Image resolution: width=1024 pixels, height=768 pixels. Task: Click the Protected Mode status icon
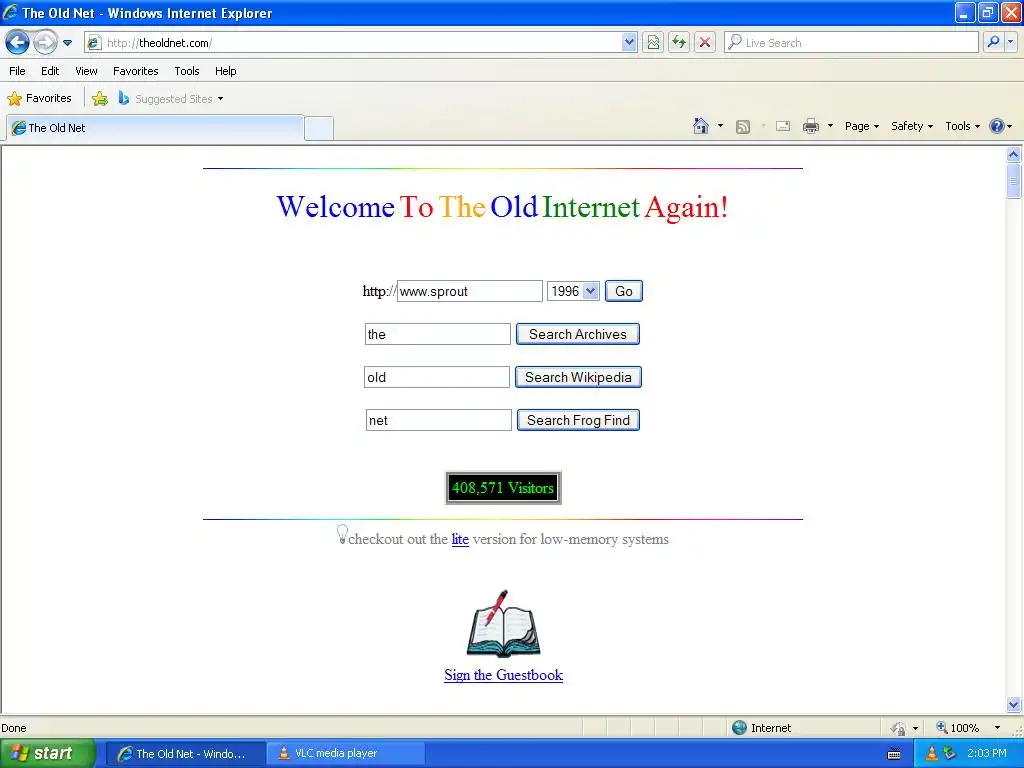(x=898, y=728)
